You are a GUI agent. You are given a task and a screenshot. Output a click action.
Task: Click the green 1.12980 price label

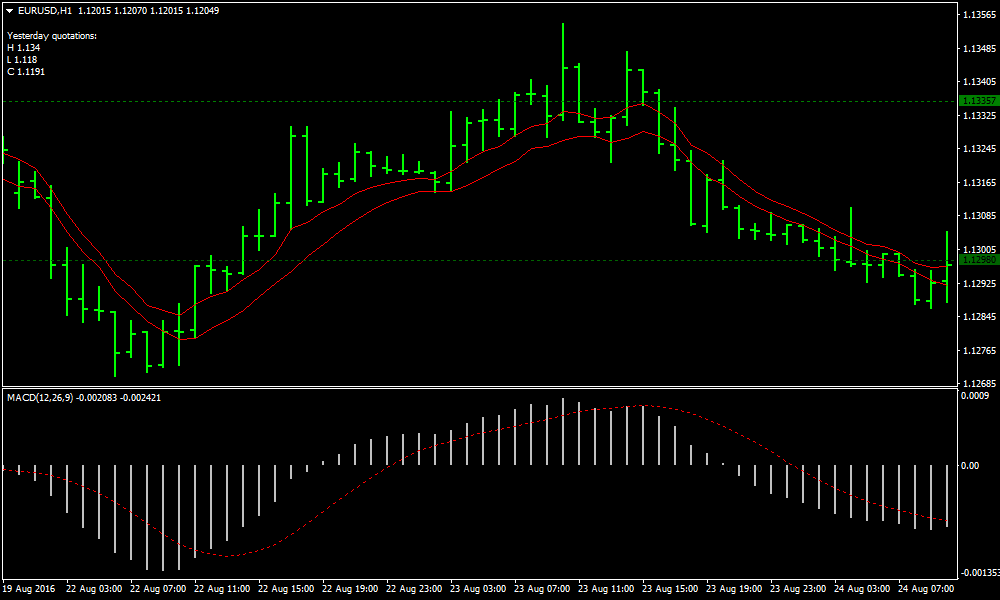tap(978, 260)
